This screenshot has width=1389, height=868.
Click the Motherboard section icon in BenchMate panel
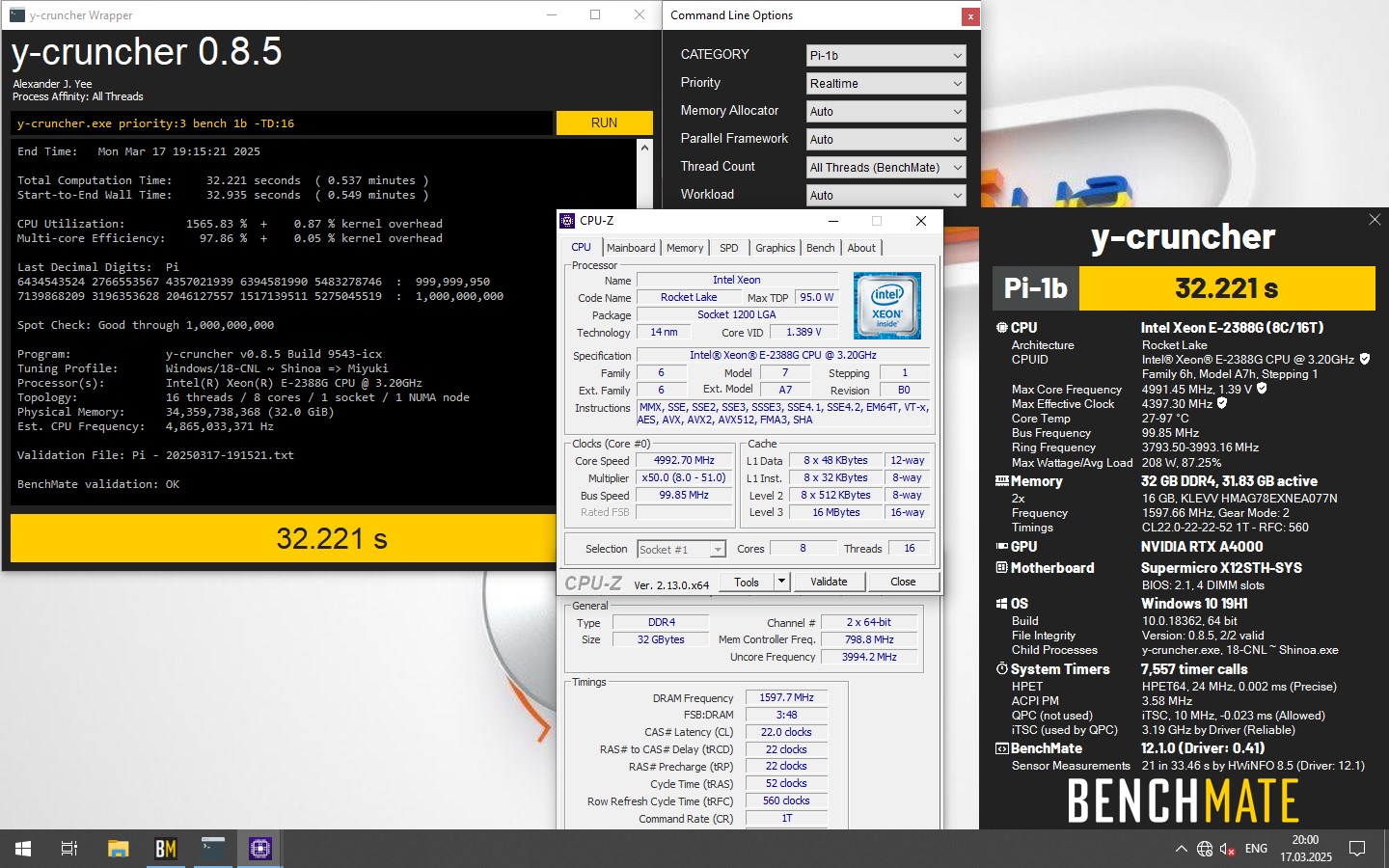point(1002,568)
